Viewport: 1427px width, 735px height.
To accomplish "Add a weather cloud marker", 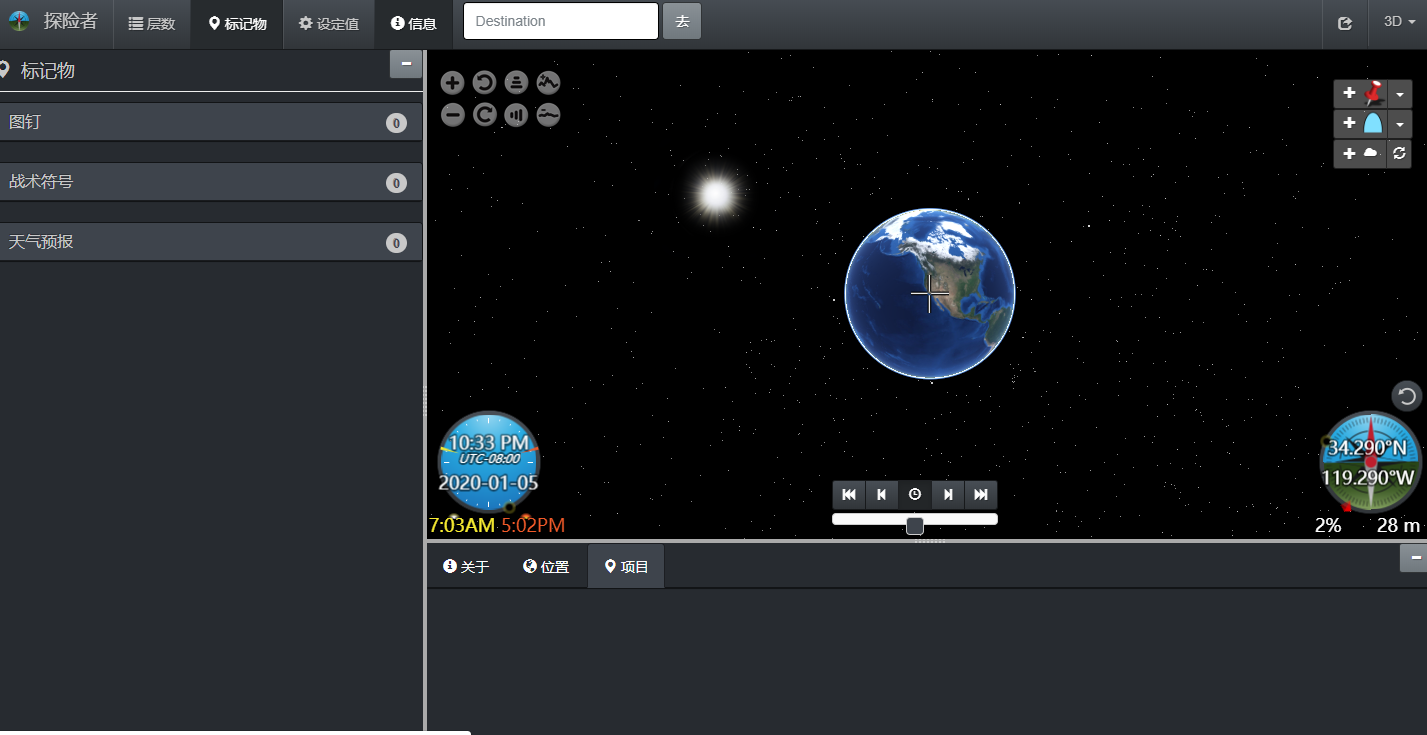I will point(1360,154).
